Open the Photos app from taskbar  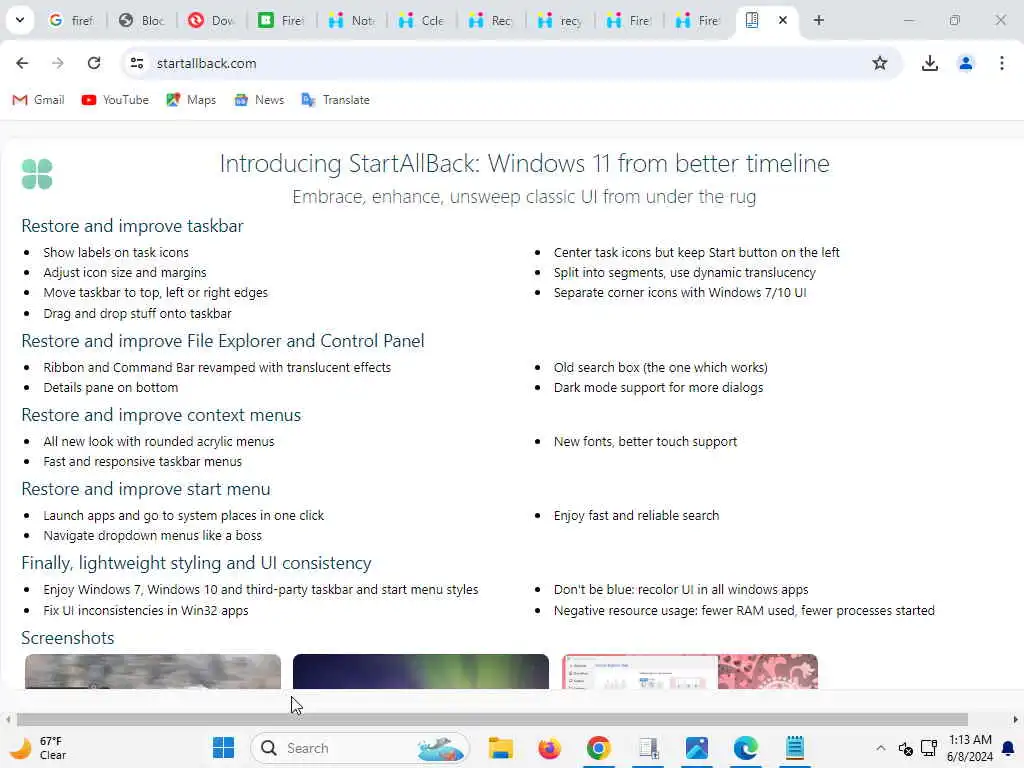coord(697,748)
